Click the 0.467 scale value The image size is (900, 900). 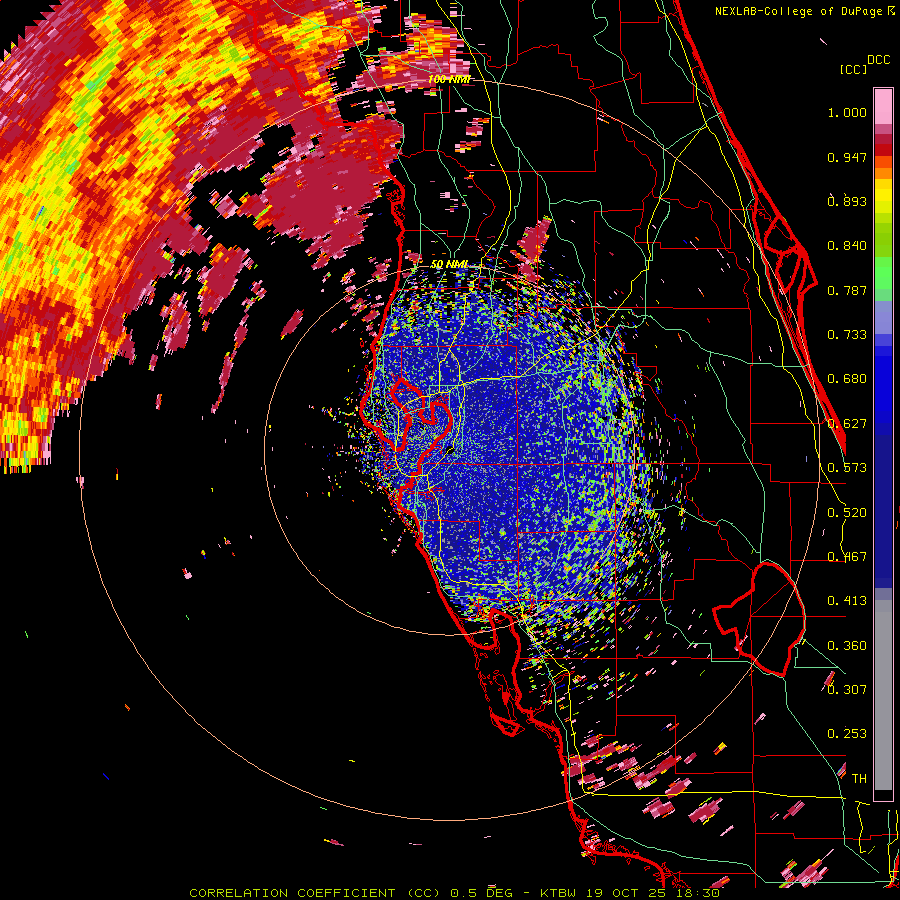point(847,557)
